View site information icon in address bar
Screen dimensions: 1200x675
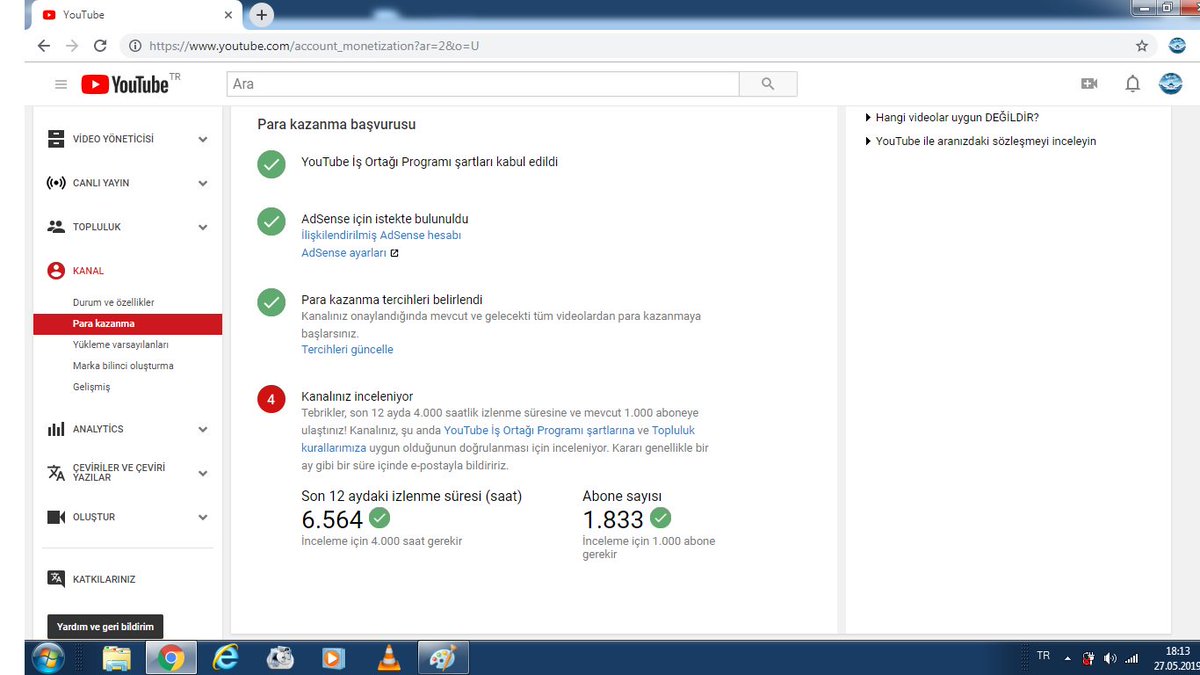[x=134, y=46]
